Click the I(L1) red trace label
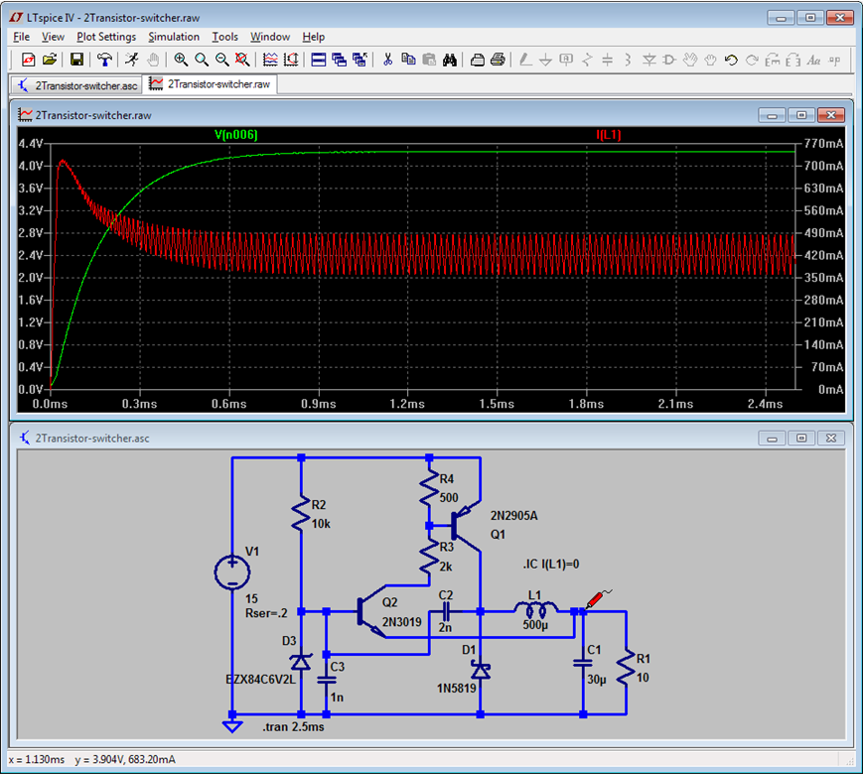This screenshot has height=774, width=863. tap(609, 134)
